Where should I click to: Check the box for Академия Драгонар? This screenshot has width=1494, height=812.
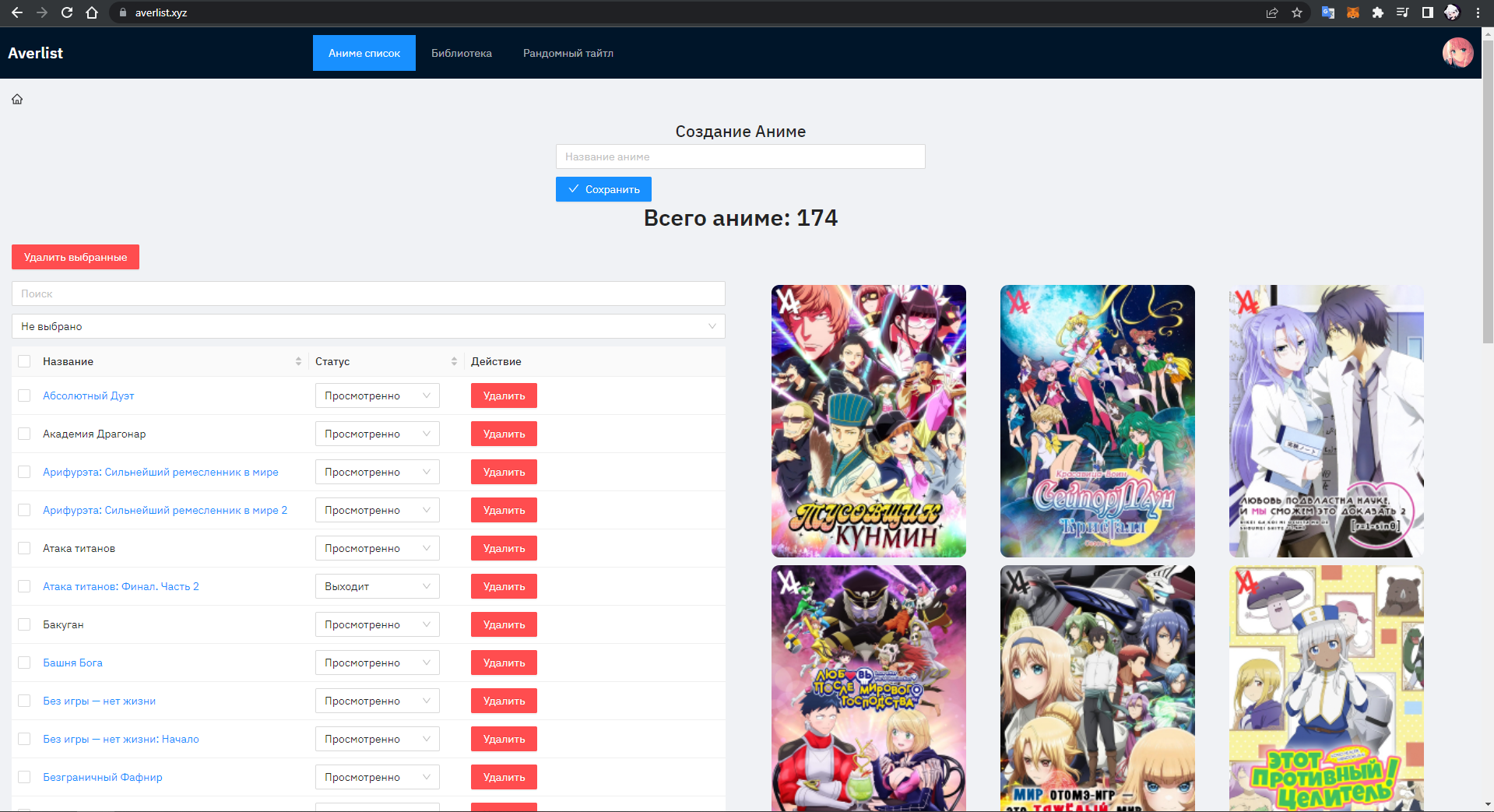pos(24,434)
